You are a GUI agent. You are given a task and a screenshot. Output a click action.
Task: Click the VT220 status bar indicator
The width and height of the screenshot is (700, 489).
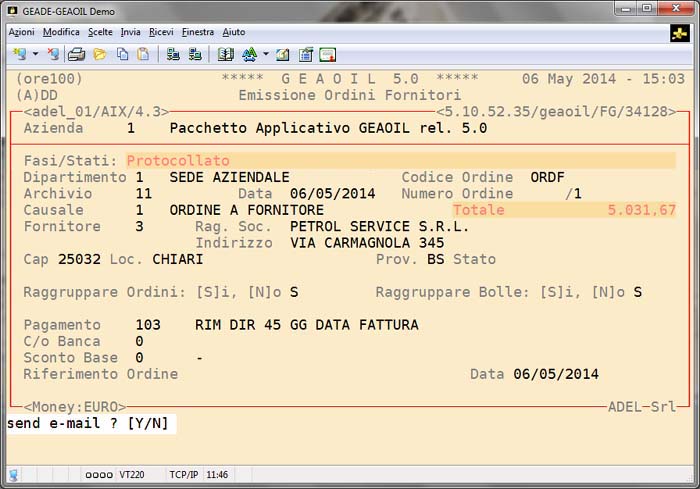pyautogui.click(x=132, y=474)
